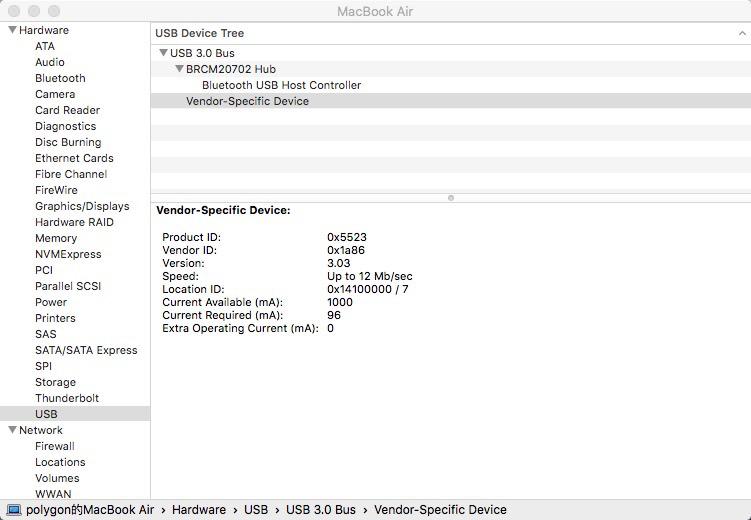
Task: Click the Hardware category label in sidebar
Action: click(44, 30)
